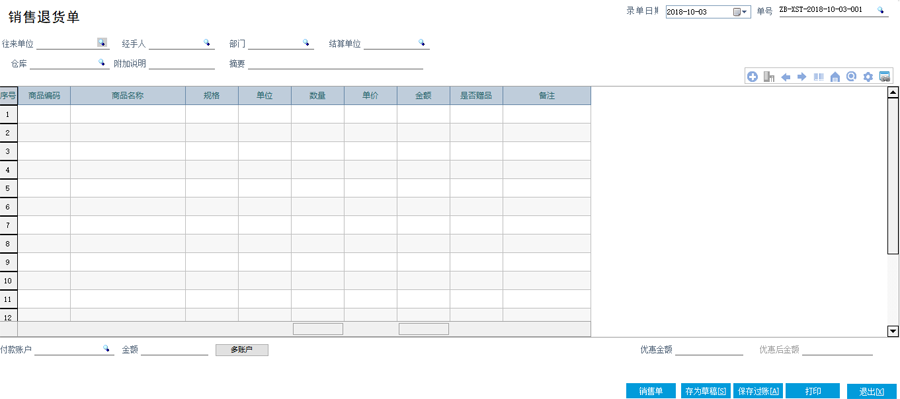Click the 金额 input next to 多账户

(174, 350)
